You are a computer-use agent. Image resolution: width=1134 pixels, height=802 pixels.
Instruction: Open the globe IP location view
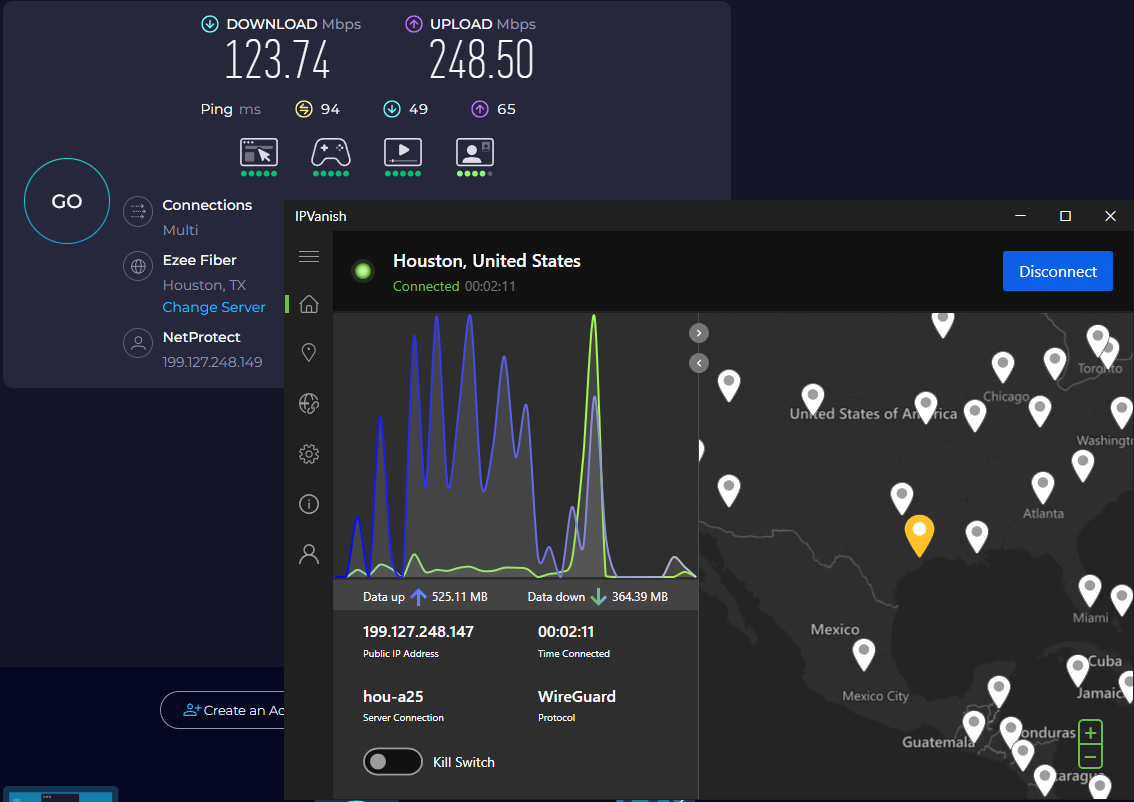[x=309, y=403]
